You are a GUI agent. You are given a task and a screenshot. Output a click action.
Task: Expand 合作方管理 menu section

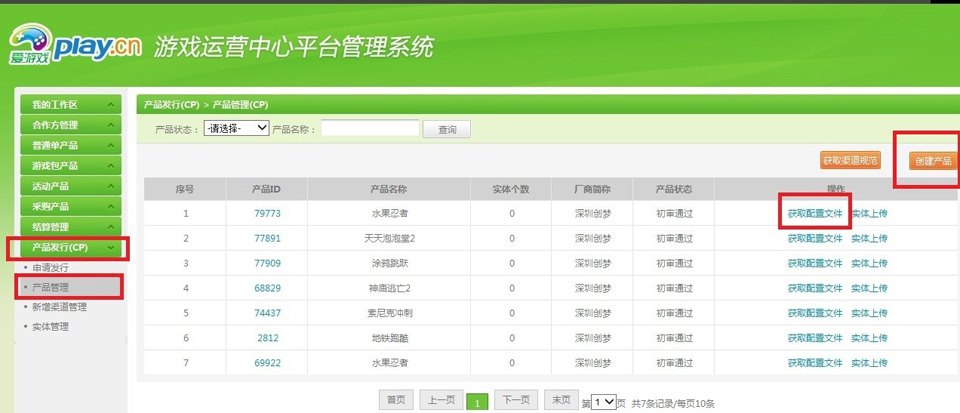pyautogui.click(x=70, y=125)
